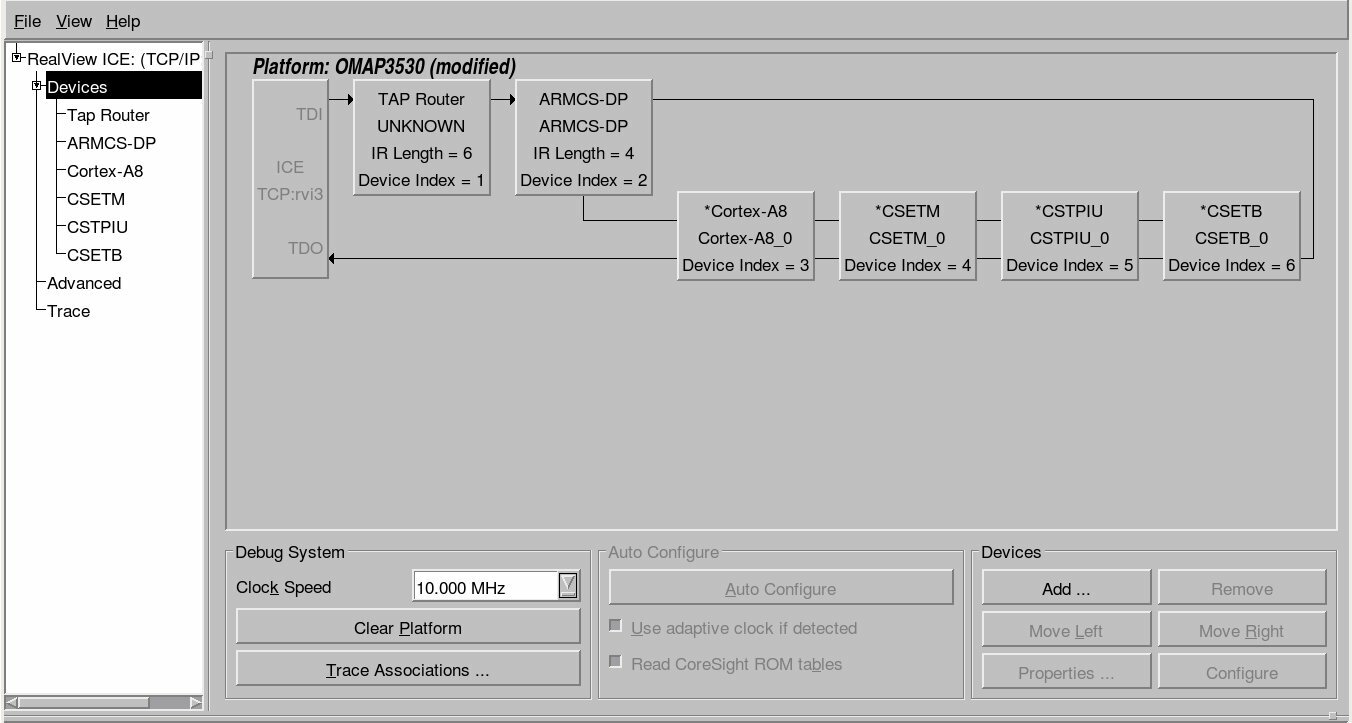Open the Clock Speed dropdown arrow

pyautogui.click(x=568, y=586)
